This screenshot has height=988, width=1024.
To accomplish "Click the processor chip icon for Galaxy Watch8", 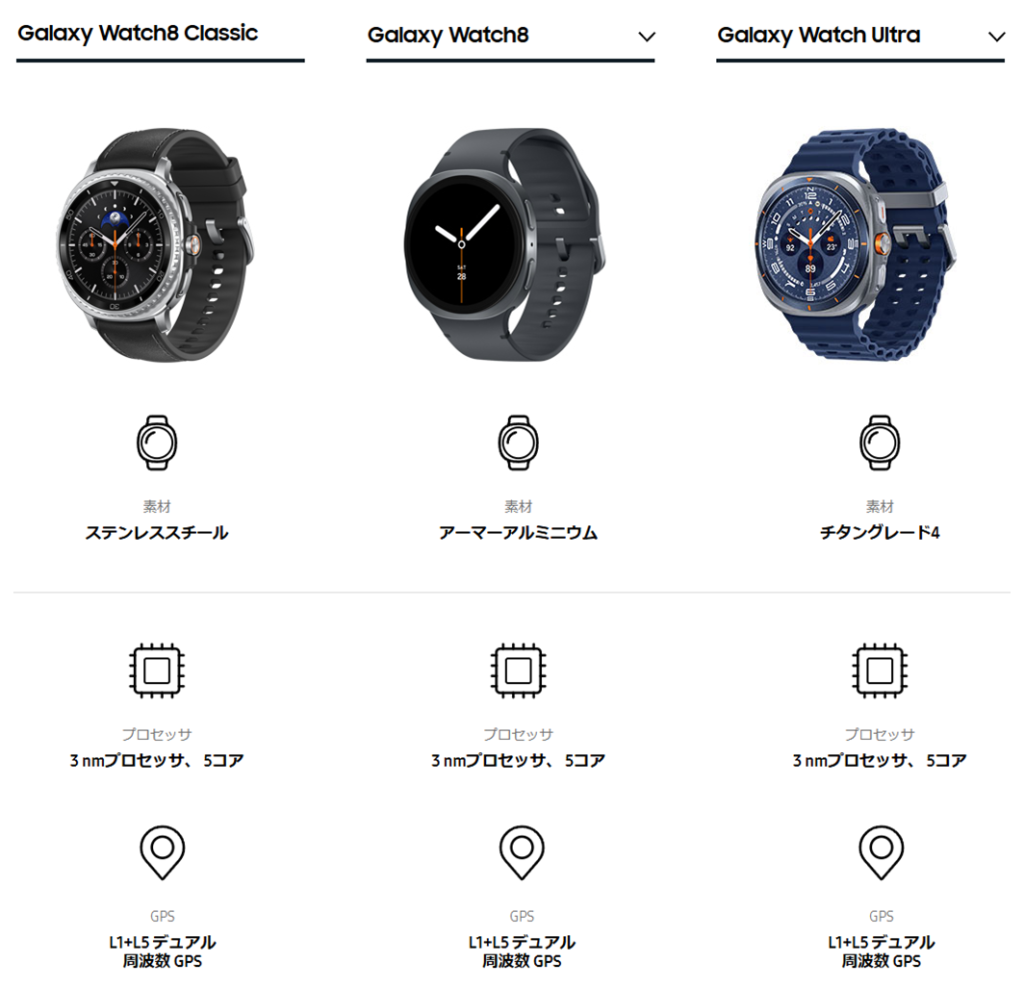I will [x=518, y=671].
